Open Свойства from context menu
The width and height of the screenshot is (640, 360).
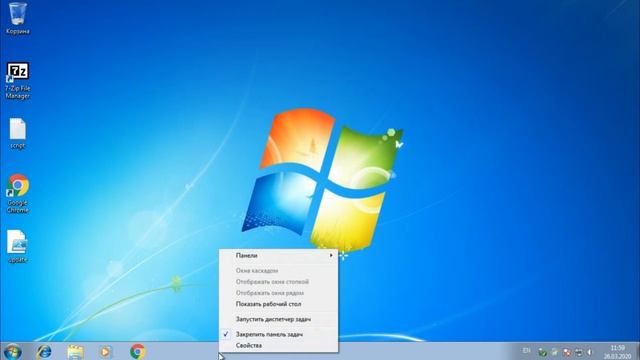click(279, 345)
